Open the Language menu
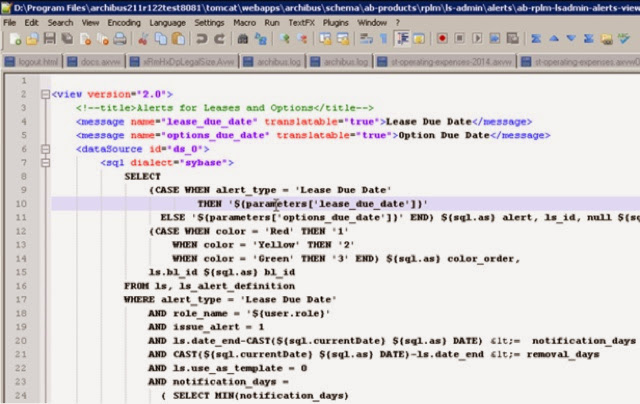Screen dimensions: 640x404 point(167,23)
